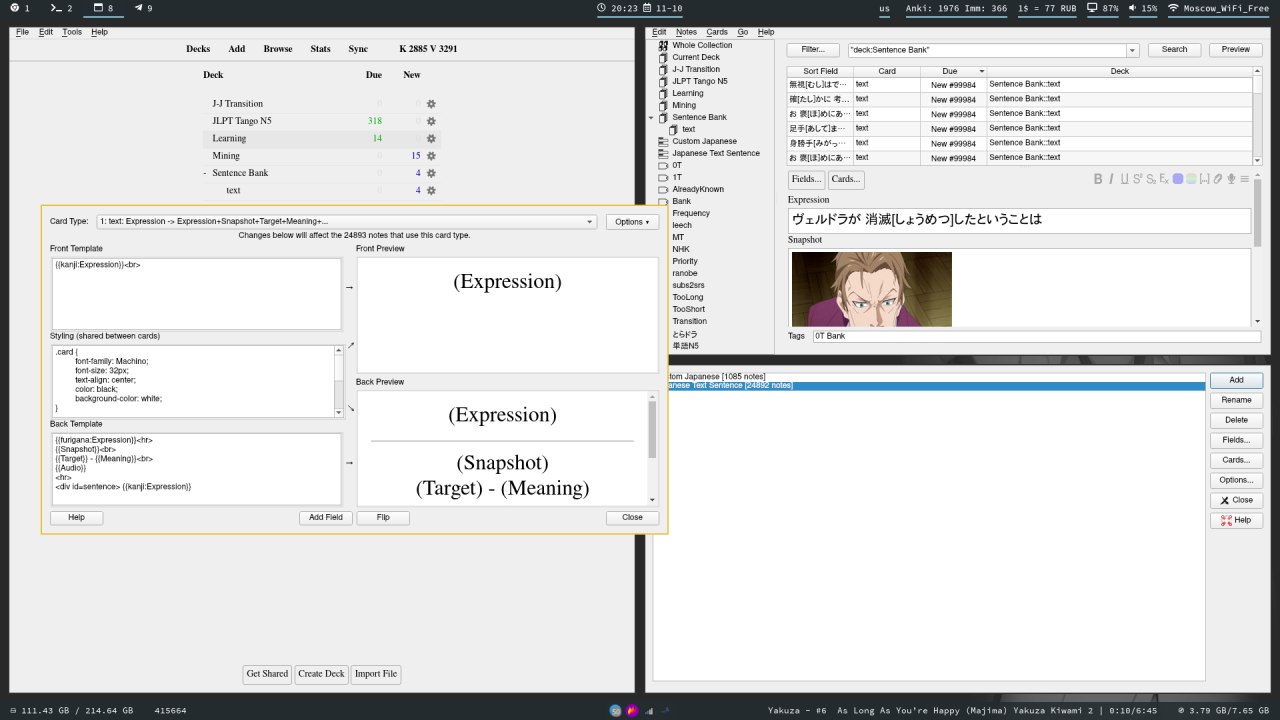
Task: Click the Create Deck button
Action: 322,674
